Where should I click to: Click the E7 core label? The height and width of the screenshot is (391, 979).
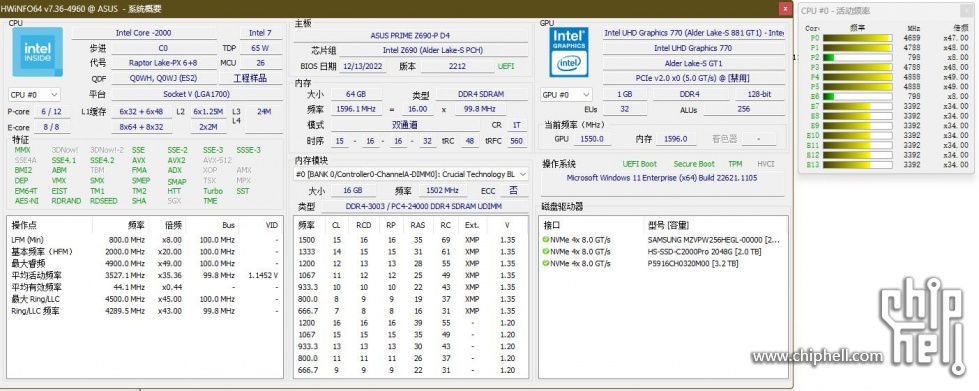point(815,106)
